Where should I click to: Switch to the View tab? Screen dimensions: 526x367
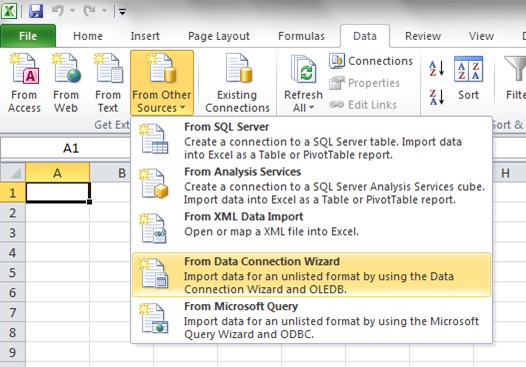click(x=481, y=36)
